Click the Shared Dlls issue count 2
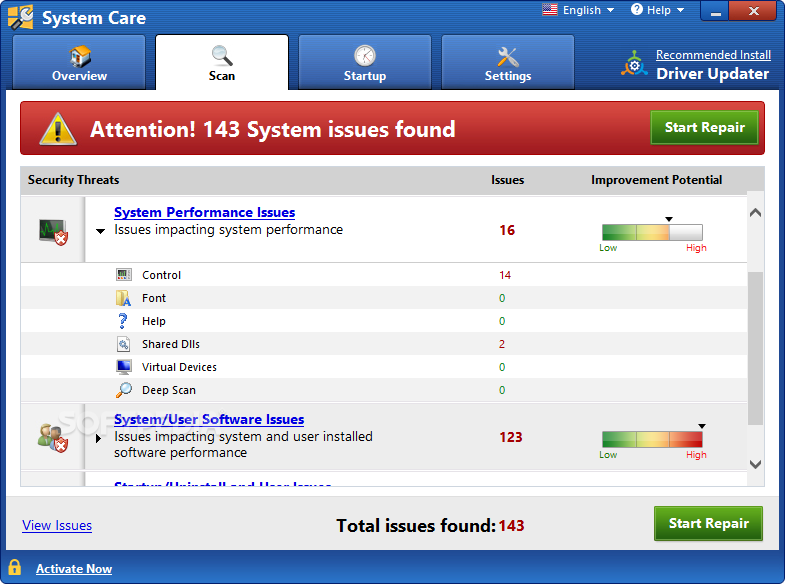The image size is (785, 584). pyautogui.click(x=502, y=344)
